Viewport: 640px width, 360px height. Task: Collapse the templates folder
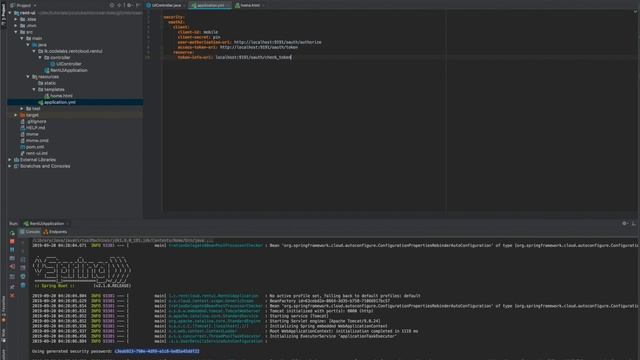click(34, 89)
